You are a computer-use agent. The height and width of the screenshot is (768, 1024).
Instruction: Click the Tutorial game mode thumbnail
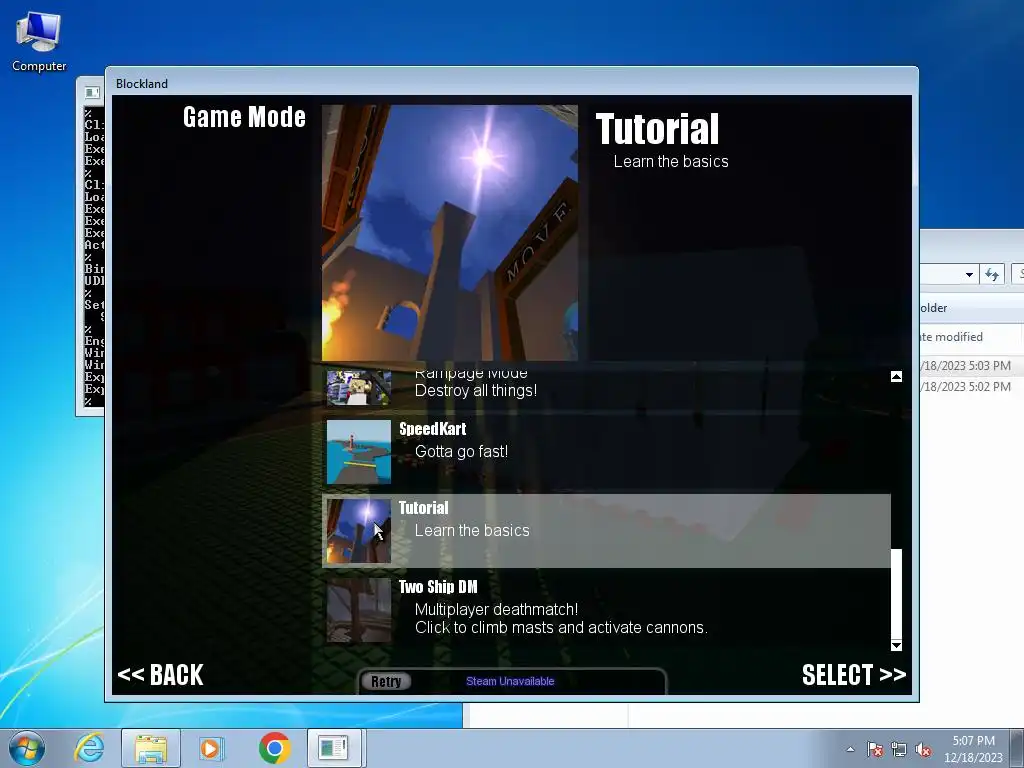359,531
